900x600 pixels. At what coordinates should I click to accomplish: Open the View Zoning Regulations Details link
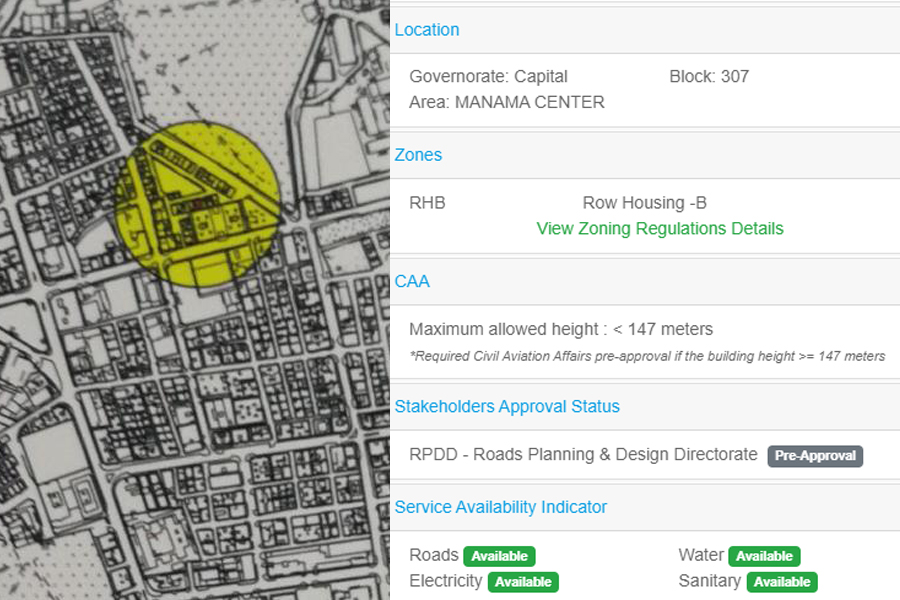pyautogui.click(x=660, y=229)
